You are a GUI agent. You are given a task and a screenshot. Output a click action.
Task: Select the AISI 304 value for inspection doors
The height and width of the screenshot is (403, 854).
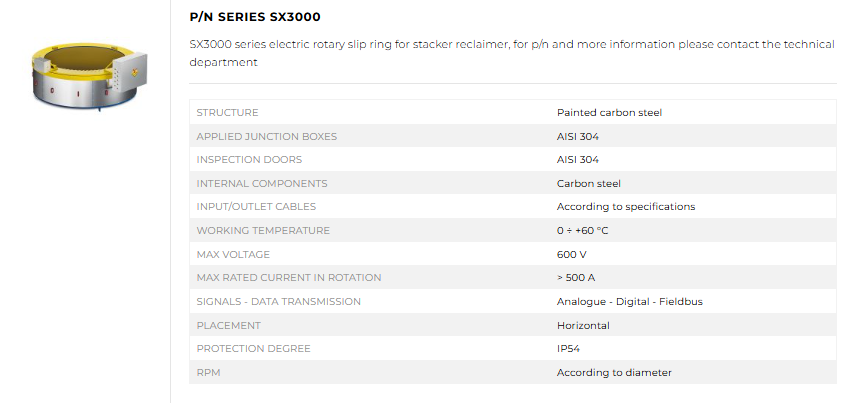(x=577, y=160)
